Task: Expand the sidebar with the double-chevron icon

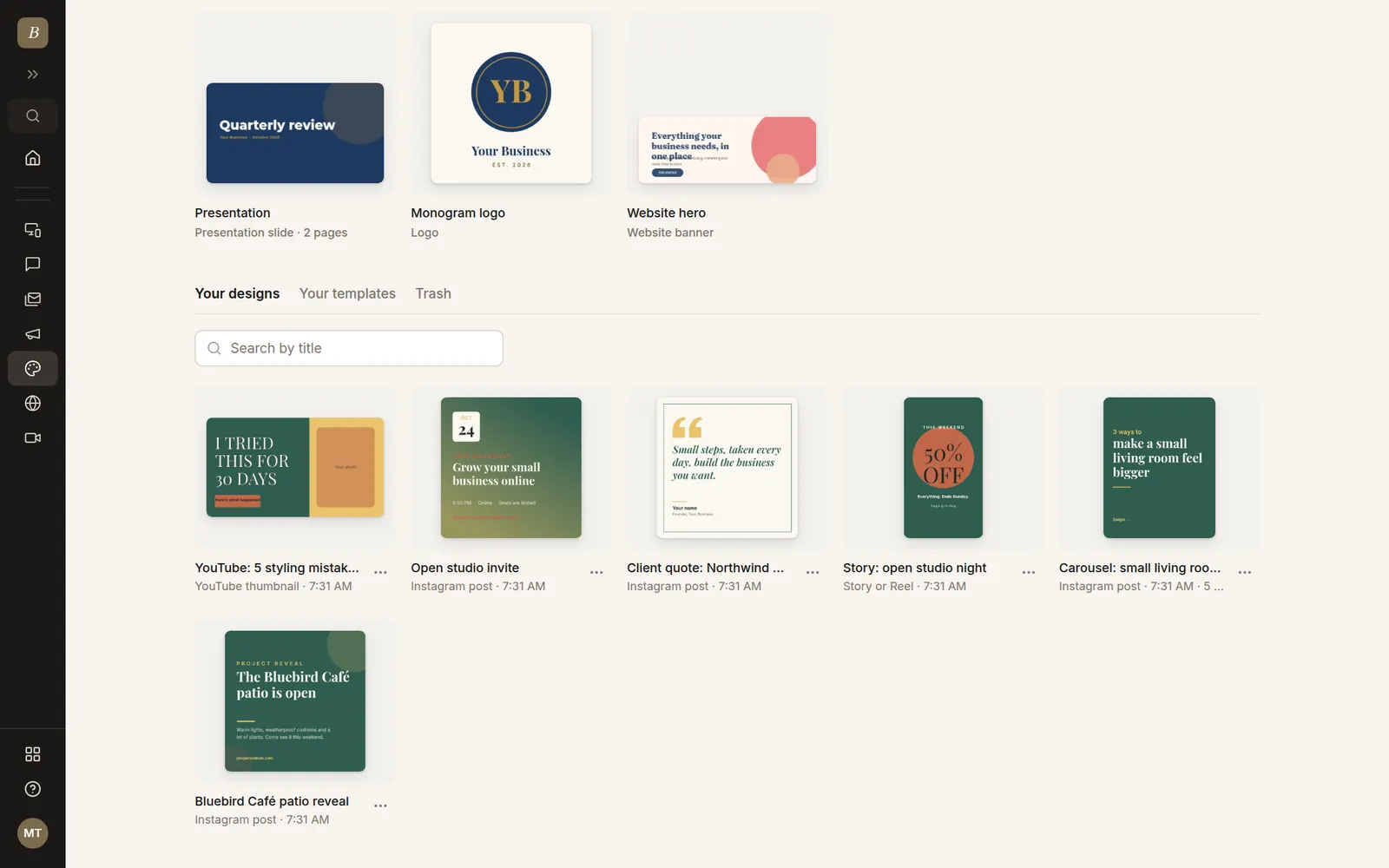Action: [x=33, y=75]
